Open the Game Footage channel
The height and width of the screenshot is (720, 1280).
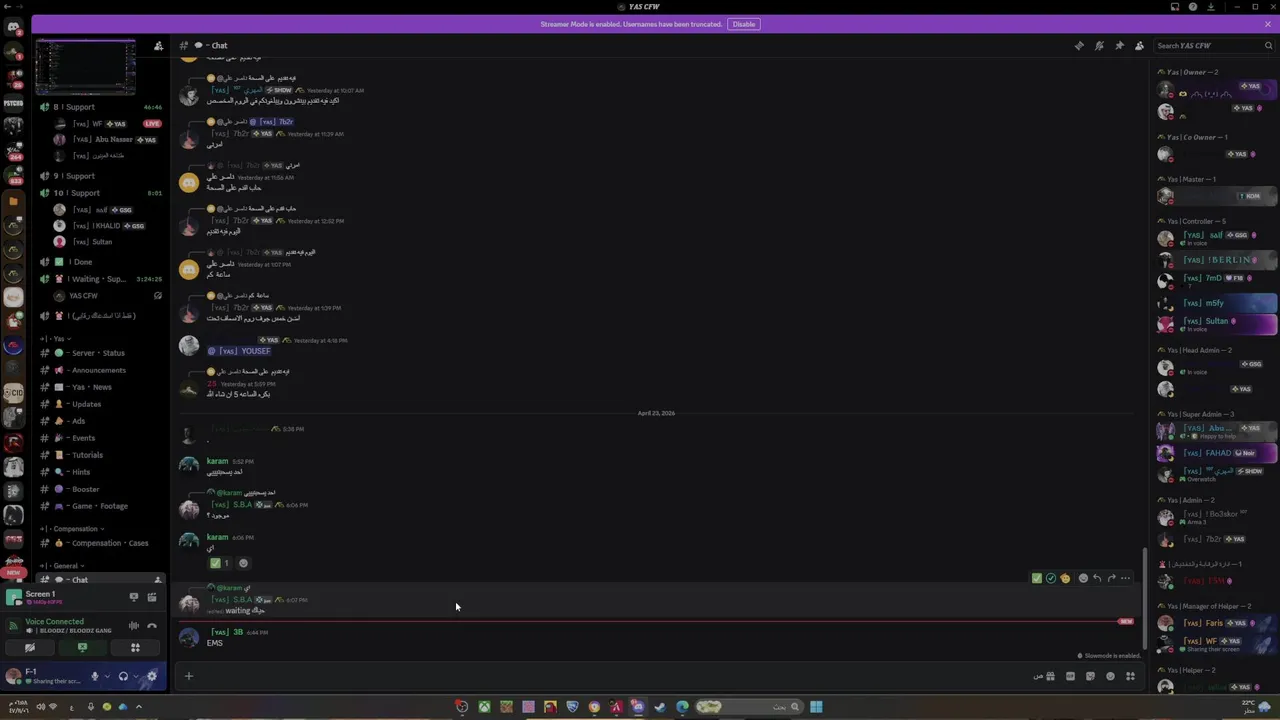(x=100, y=506)
